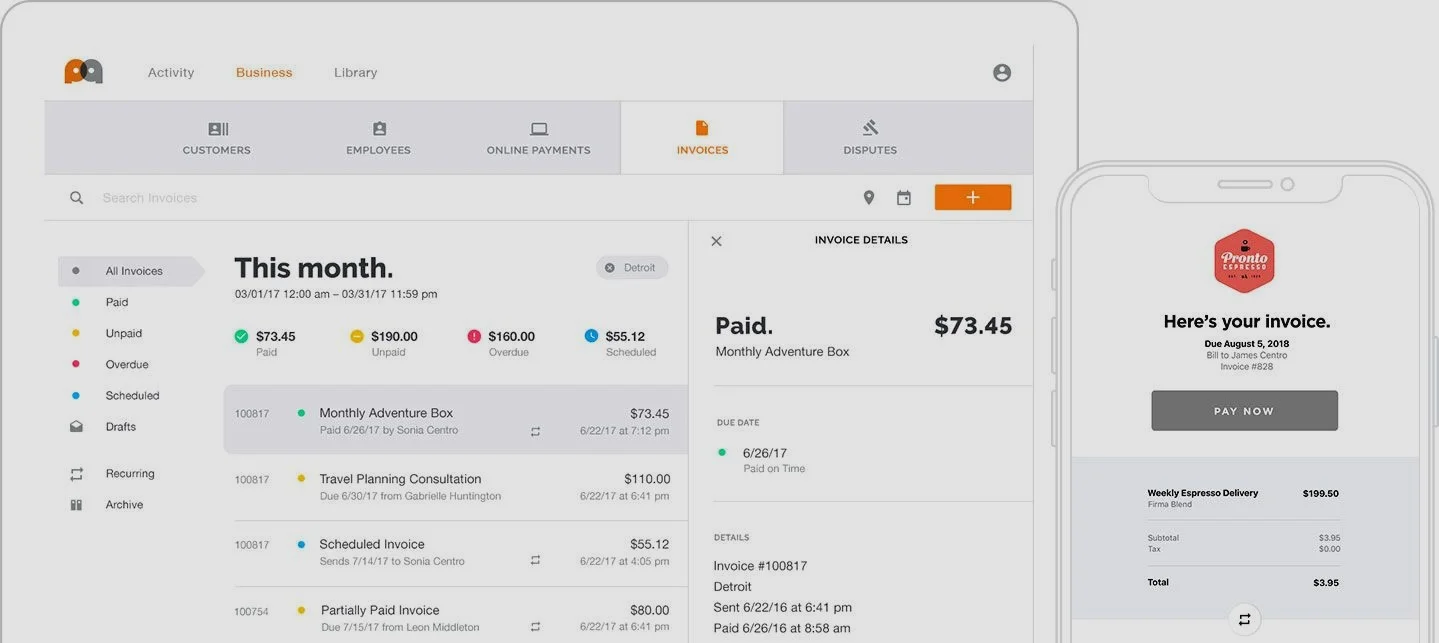Filter by Scheduled invoices in sidebar

[132, 395]
